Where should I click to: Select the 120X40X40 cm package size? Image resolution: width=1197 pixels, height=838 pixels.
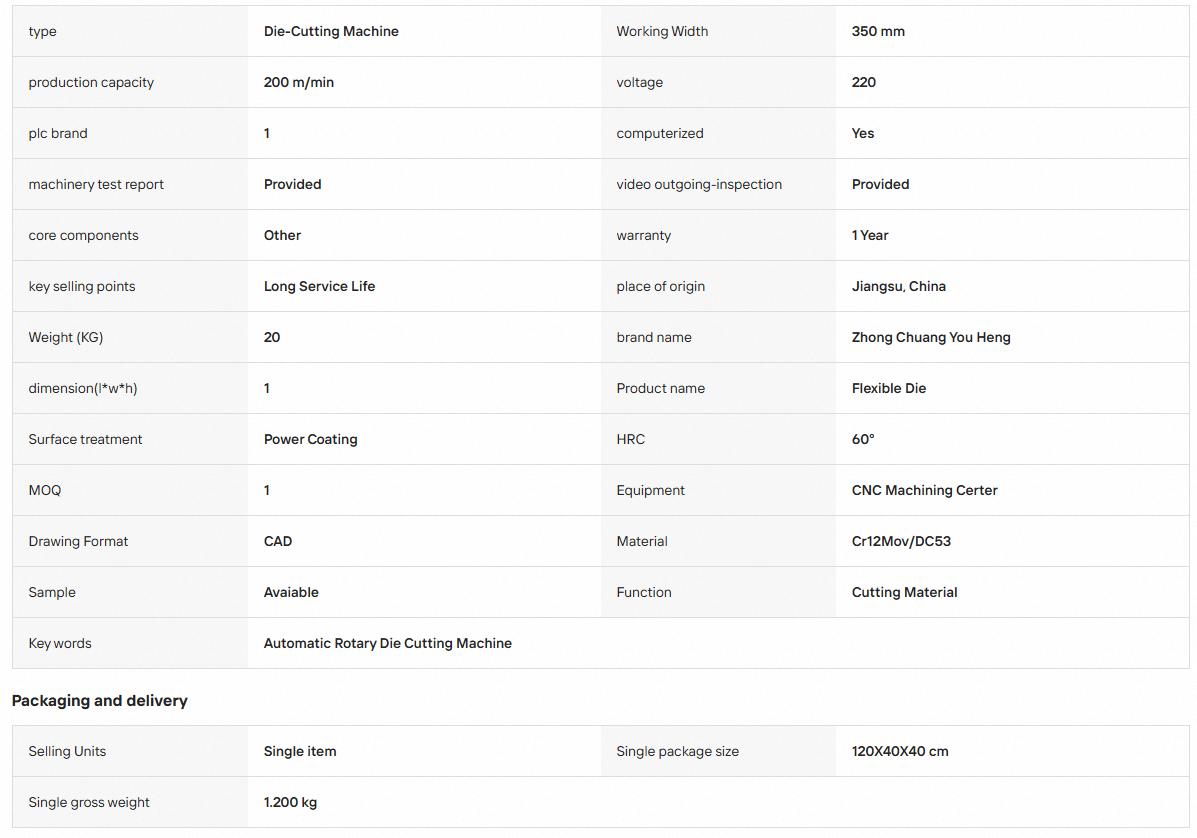coord(899,751)
